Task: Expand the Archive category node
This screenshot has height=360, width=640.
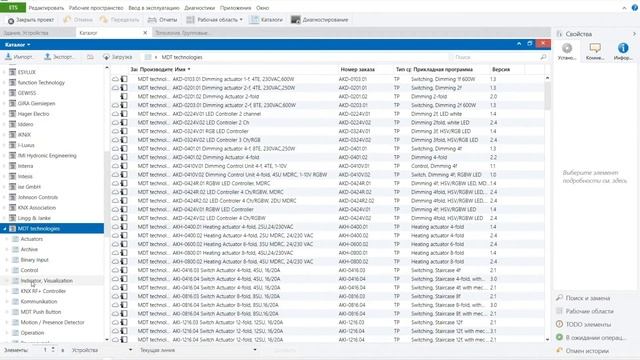Action: [x=7, y=249]
